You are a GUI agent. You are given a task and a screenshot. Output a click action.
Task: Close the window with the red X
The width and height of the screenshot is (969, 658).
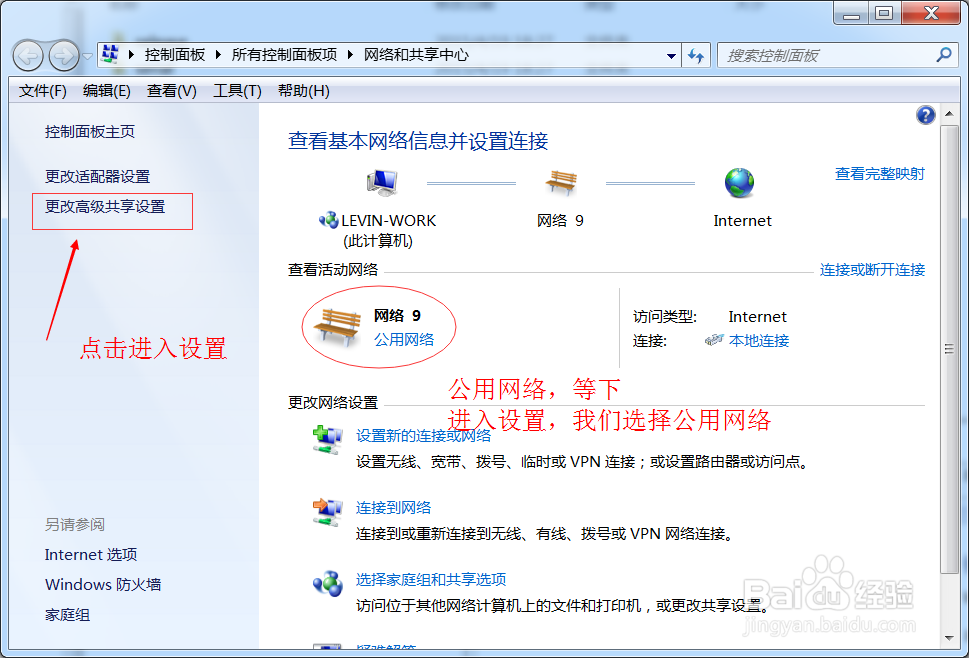(931, 13)
